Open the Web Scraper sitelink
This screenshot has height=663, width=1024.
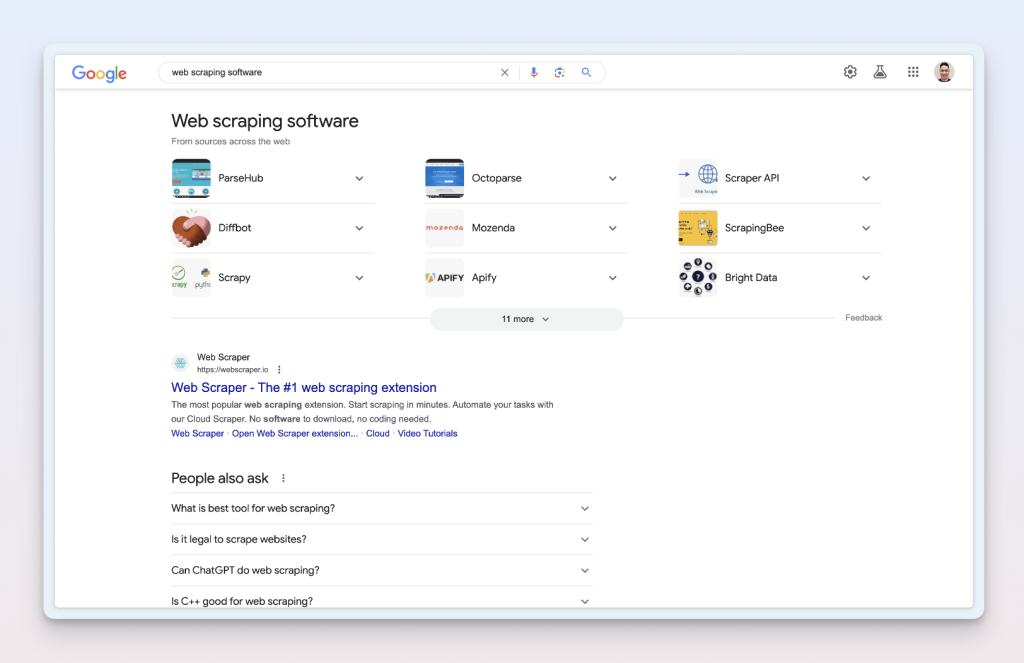click(x=197, y=434)
